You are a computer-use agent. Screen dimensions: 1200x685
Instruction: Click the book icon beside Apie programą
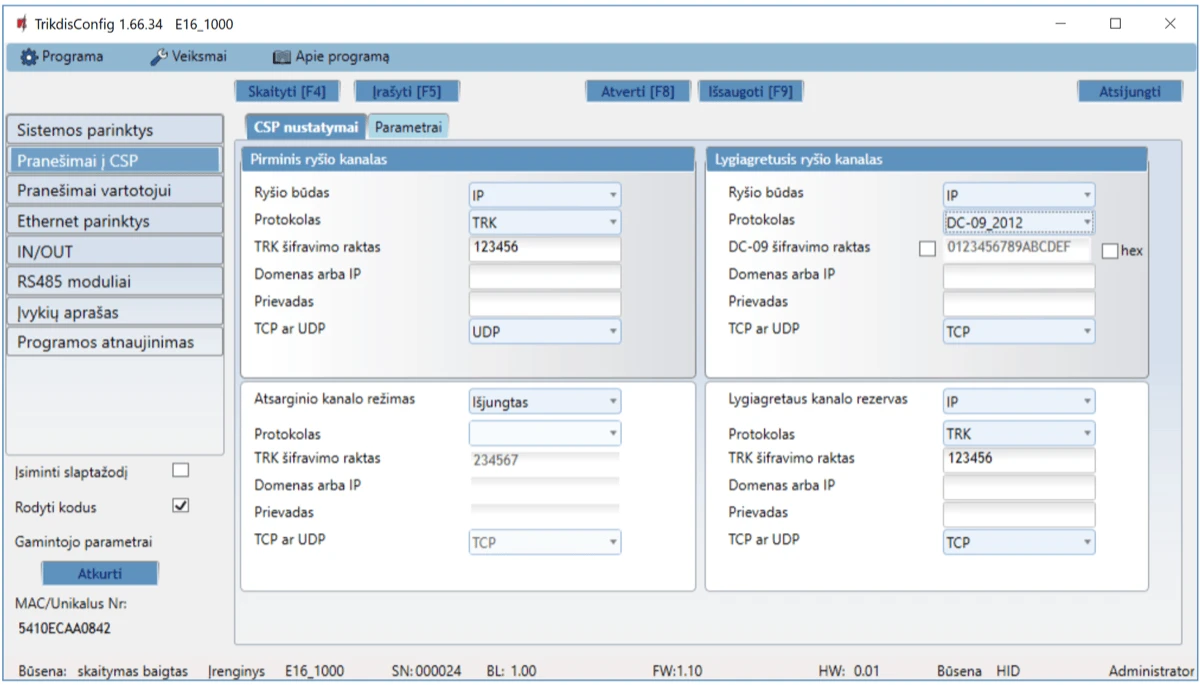[x=281, y=57]
